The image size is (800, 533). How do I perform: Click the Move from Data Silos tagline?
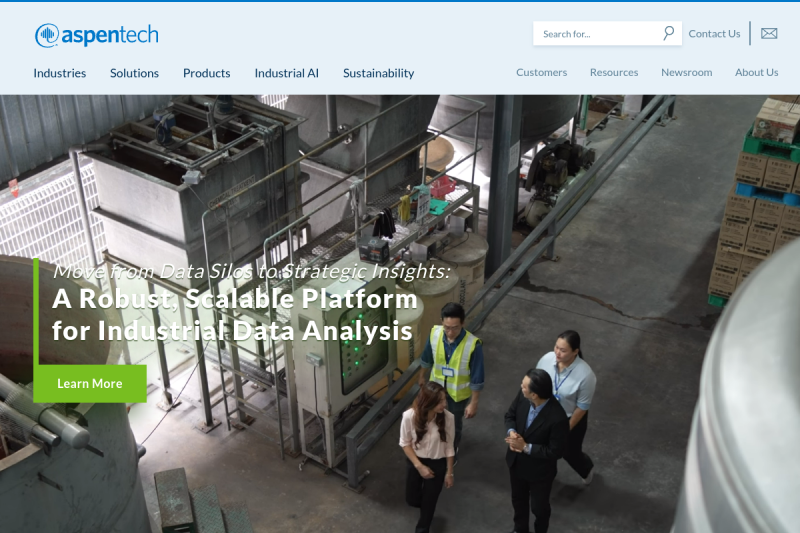(x=252, y=271)
